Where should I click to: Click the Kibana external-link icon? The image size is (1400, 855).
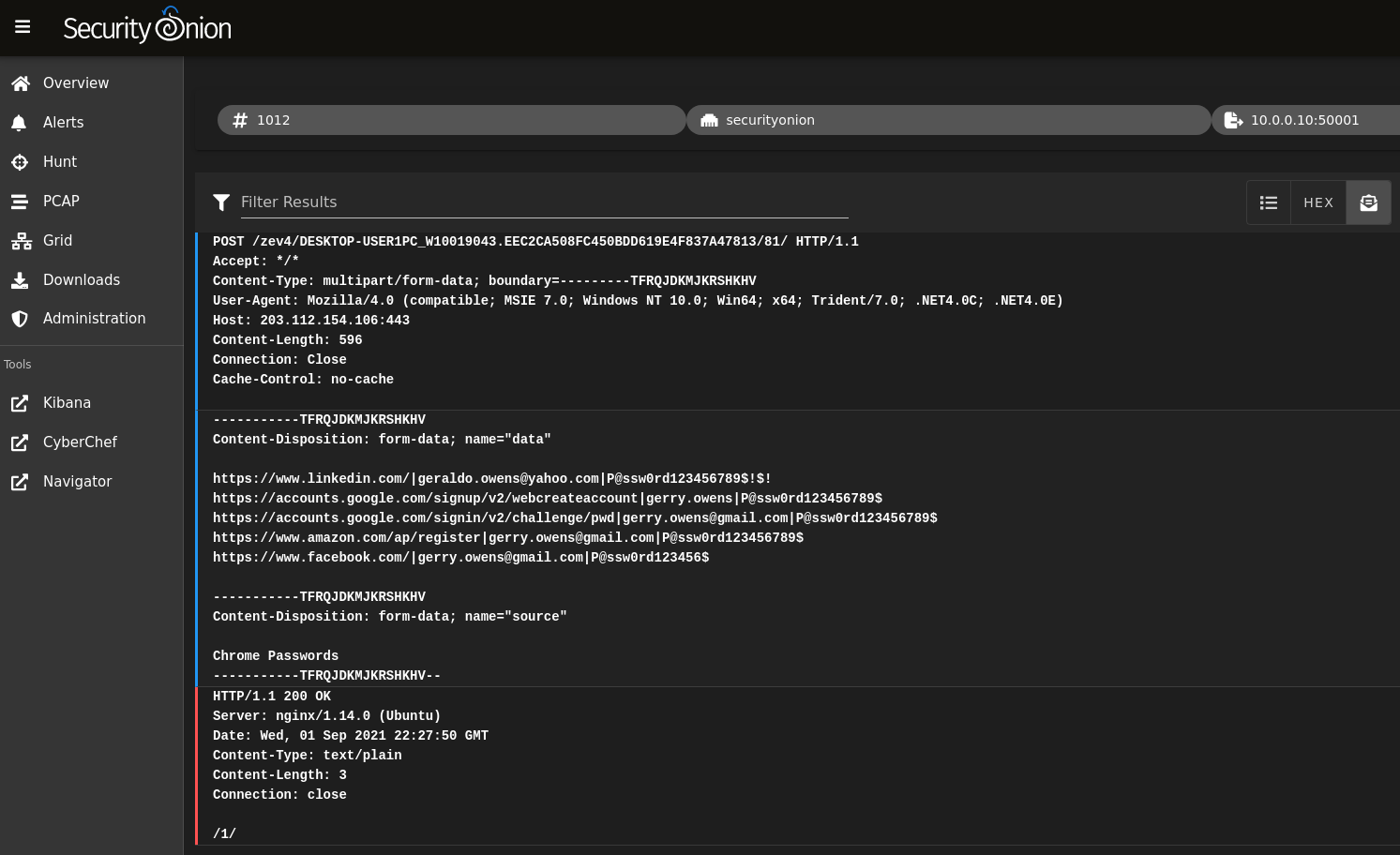(20, 403)
